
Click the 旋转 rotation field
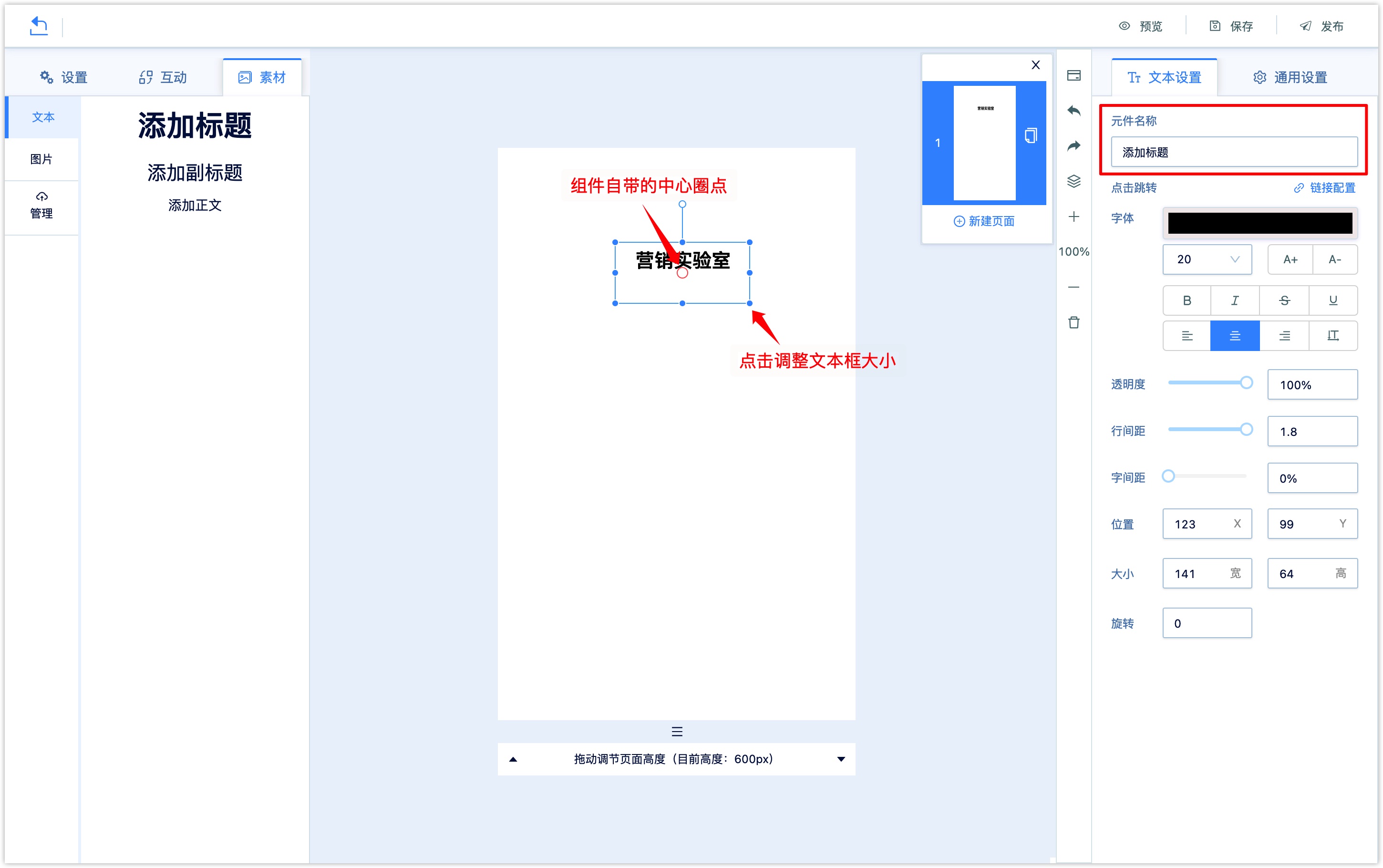point(1207,623)
